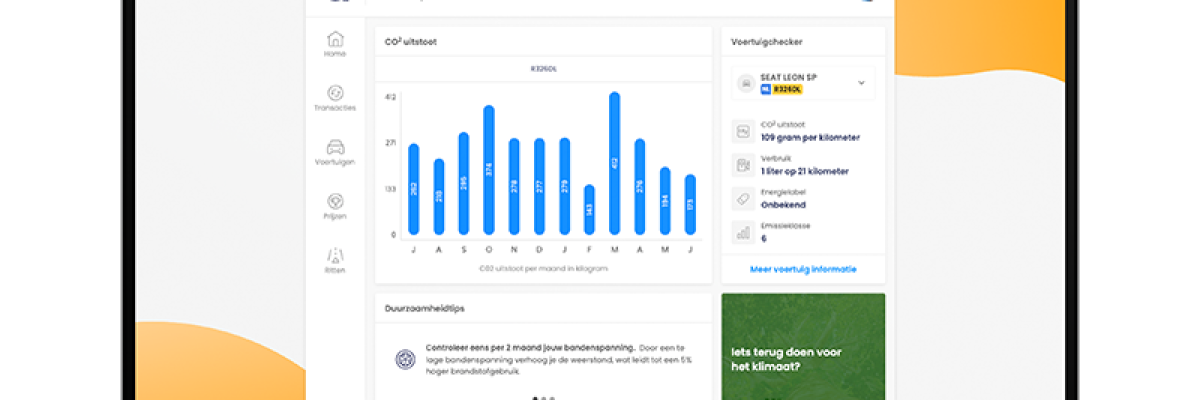This screenshot has height=400, width=1200.
Task: Go to Transacties in the sidebar
Action: [x=335, y=93]
